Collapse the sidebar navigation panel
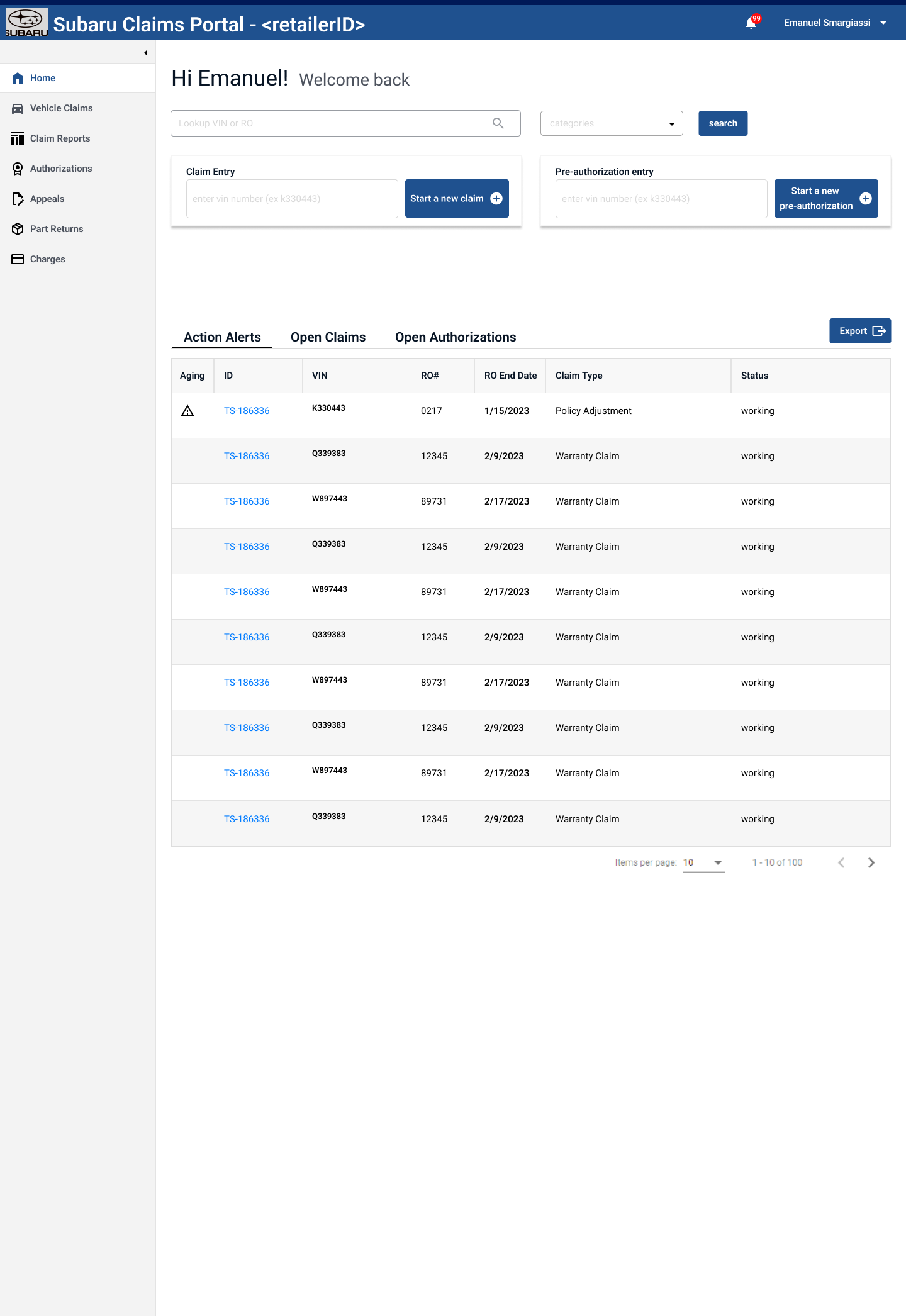This screenshot has height=1316, width=906. tap(145, 53)
